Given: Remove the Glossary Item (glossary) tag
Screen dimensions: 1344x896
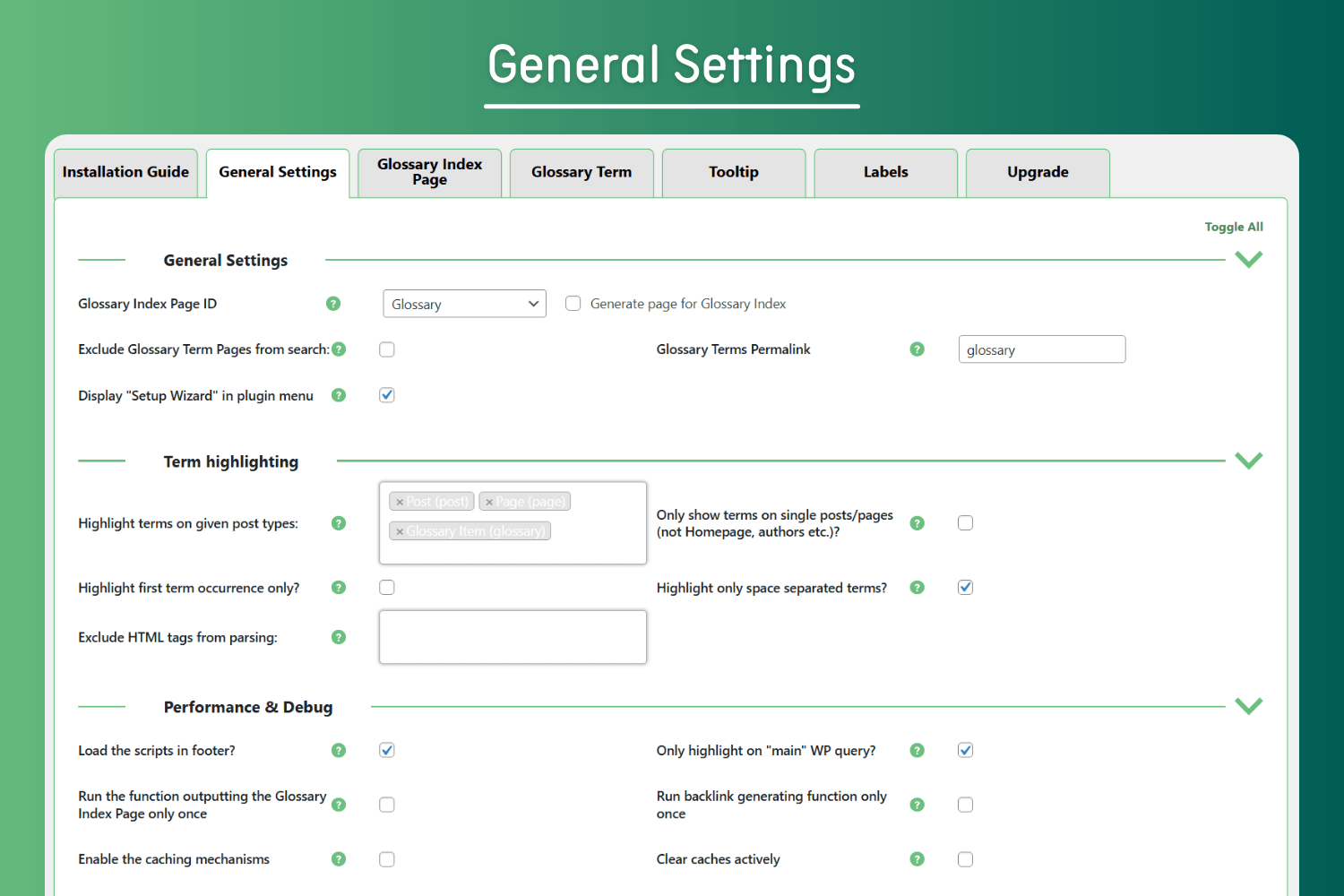Looking at the screenshot, I should pos(400,532).
